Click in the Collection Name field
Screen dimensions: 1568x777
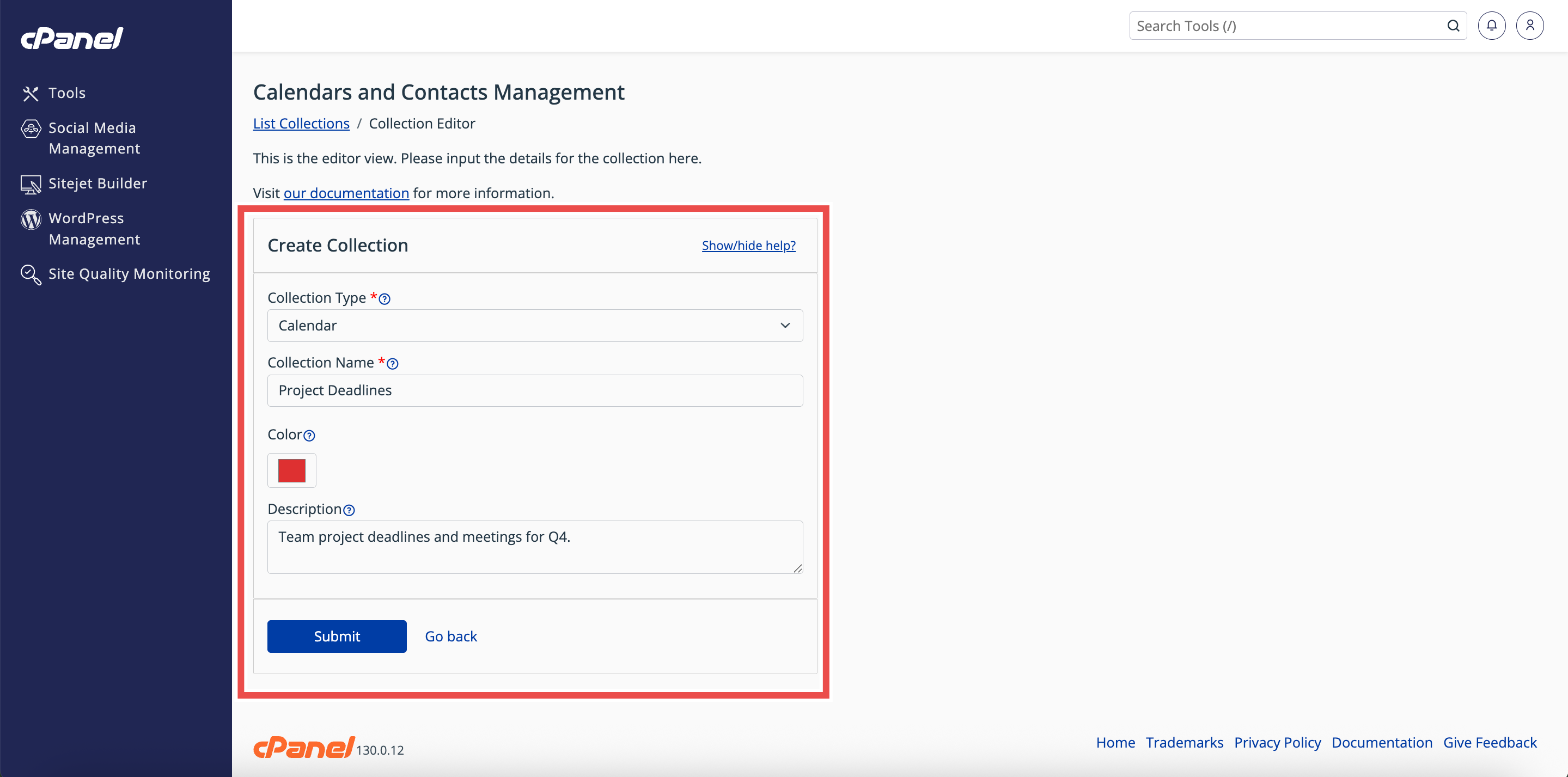534,390
